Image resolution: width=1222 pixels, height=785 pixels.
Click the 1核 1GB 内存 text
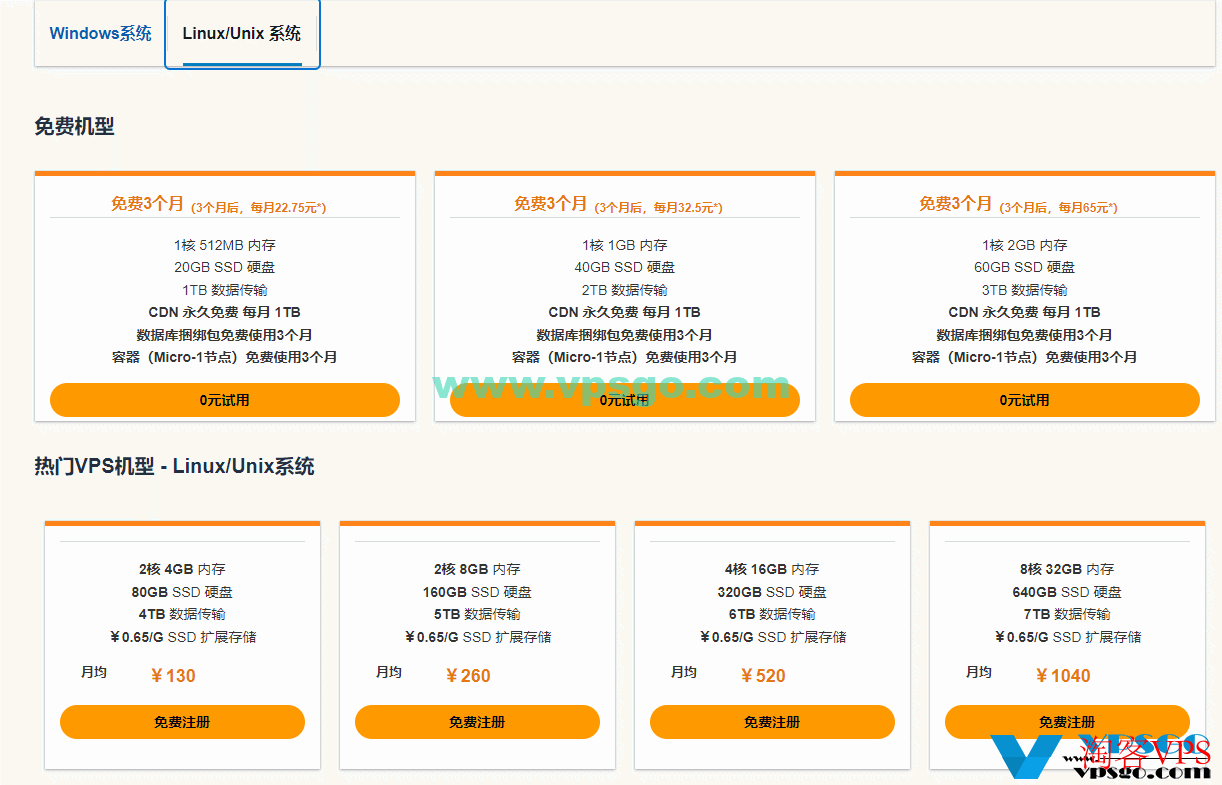pos(625,245)
